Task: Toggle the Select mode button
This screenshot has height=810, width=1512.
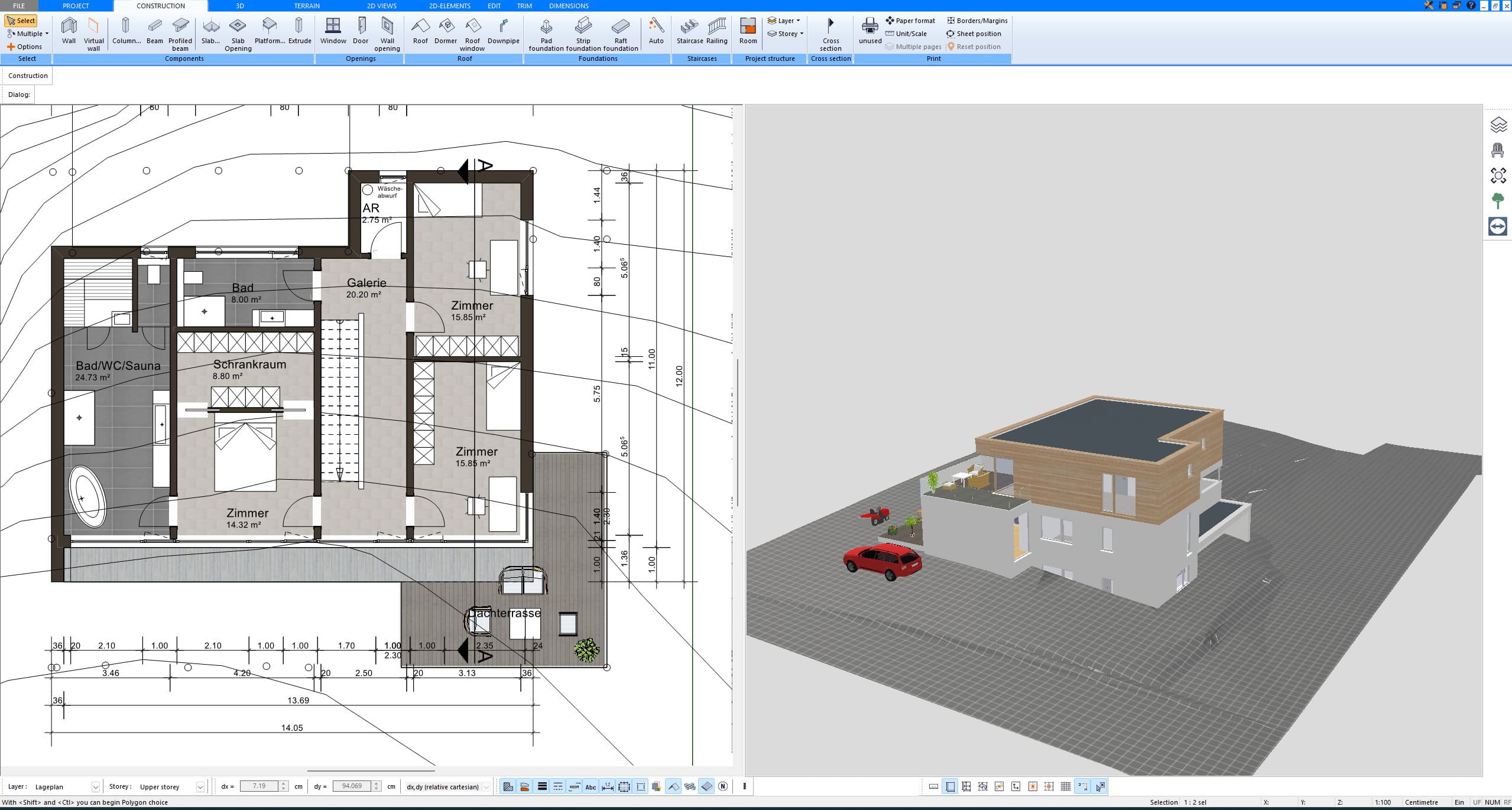Action: (21, 20)
